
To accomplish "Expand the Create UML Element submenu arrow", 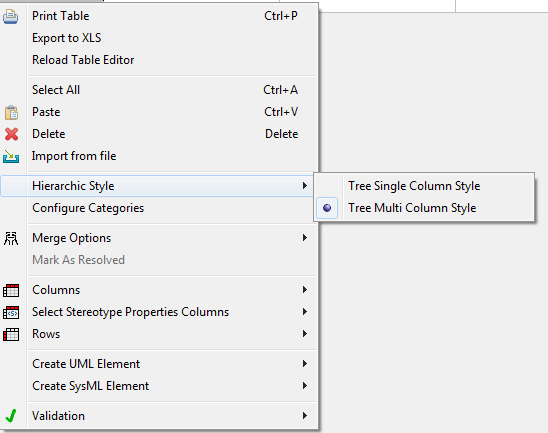I will (x=305, y=364).
